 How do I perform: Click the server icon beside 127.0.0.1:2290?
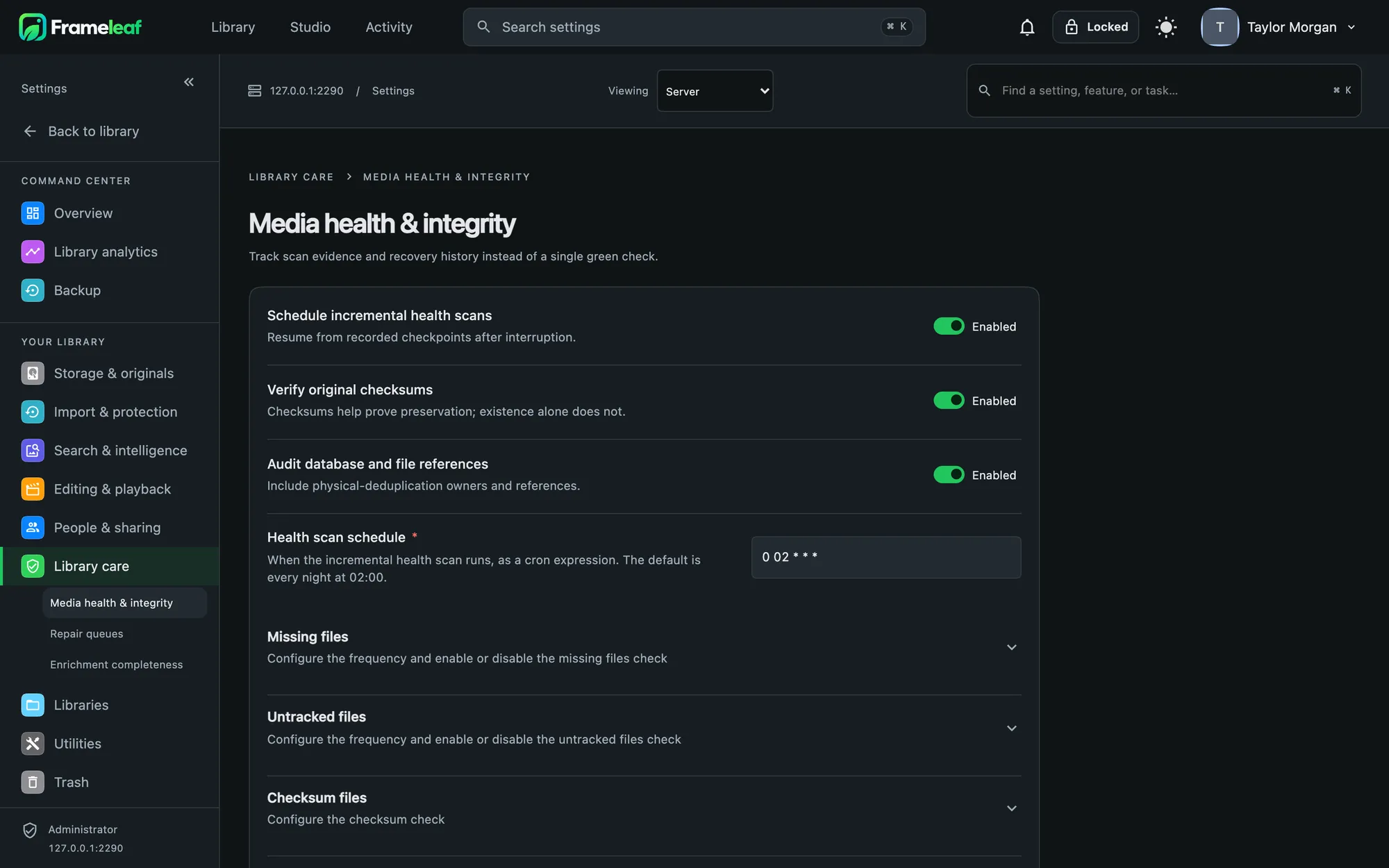point(255,91)
